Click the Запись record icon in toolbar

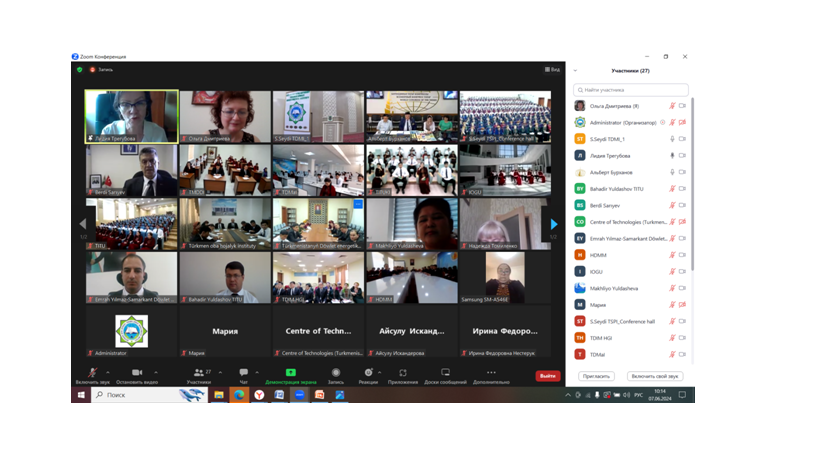click(x=336, y=372)
